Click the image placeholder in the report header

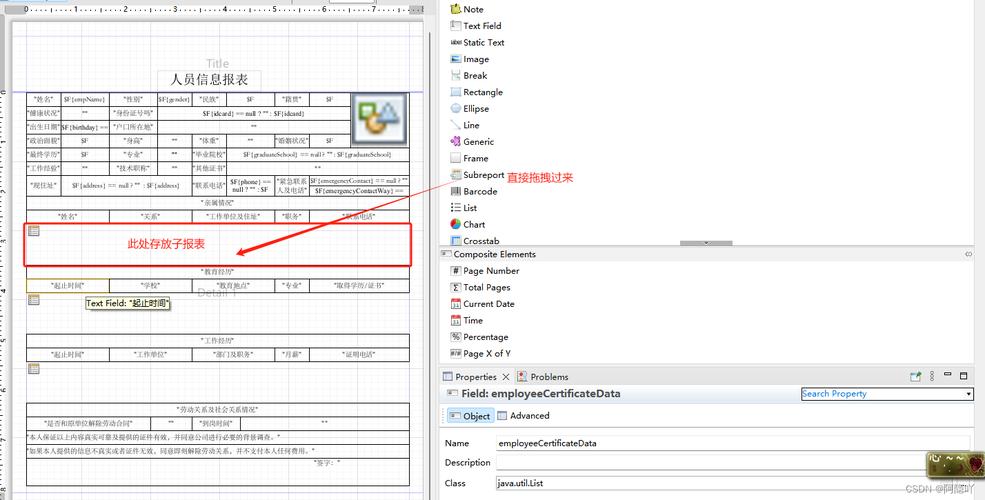[x=379, y=120]
